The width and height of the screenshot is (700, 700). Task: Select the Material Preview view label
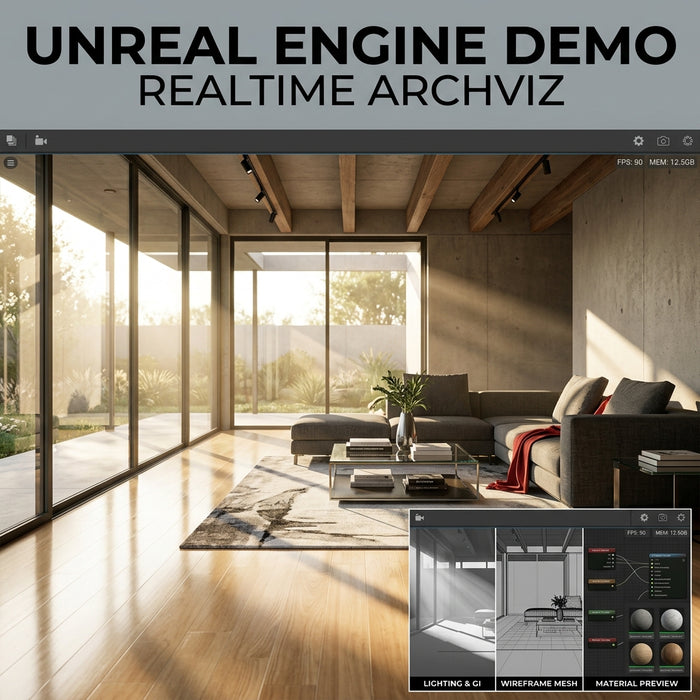[x=637, y=683]
